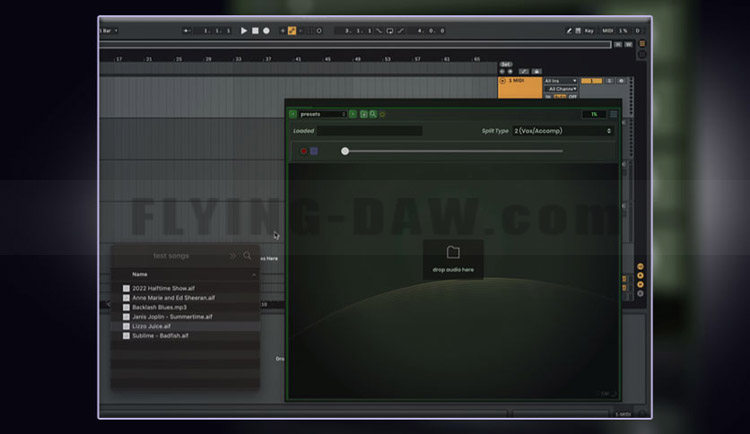Click the 1% CPU meter in top bar
The height and width of the screenshot is (434, 750).
[x=623, y=31]
